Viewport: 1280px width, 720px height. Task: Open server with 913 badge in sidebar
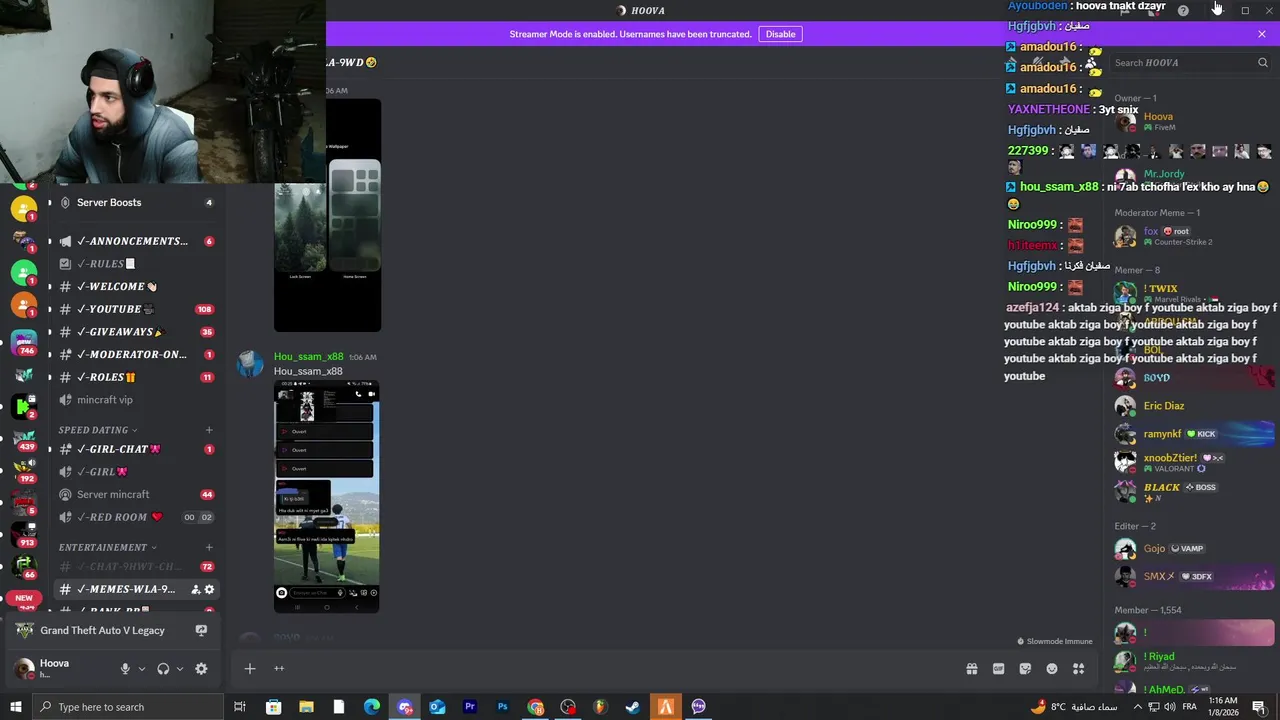(x=24, y=533)
